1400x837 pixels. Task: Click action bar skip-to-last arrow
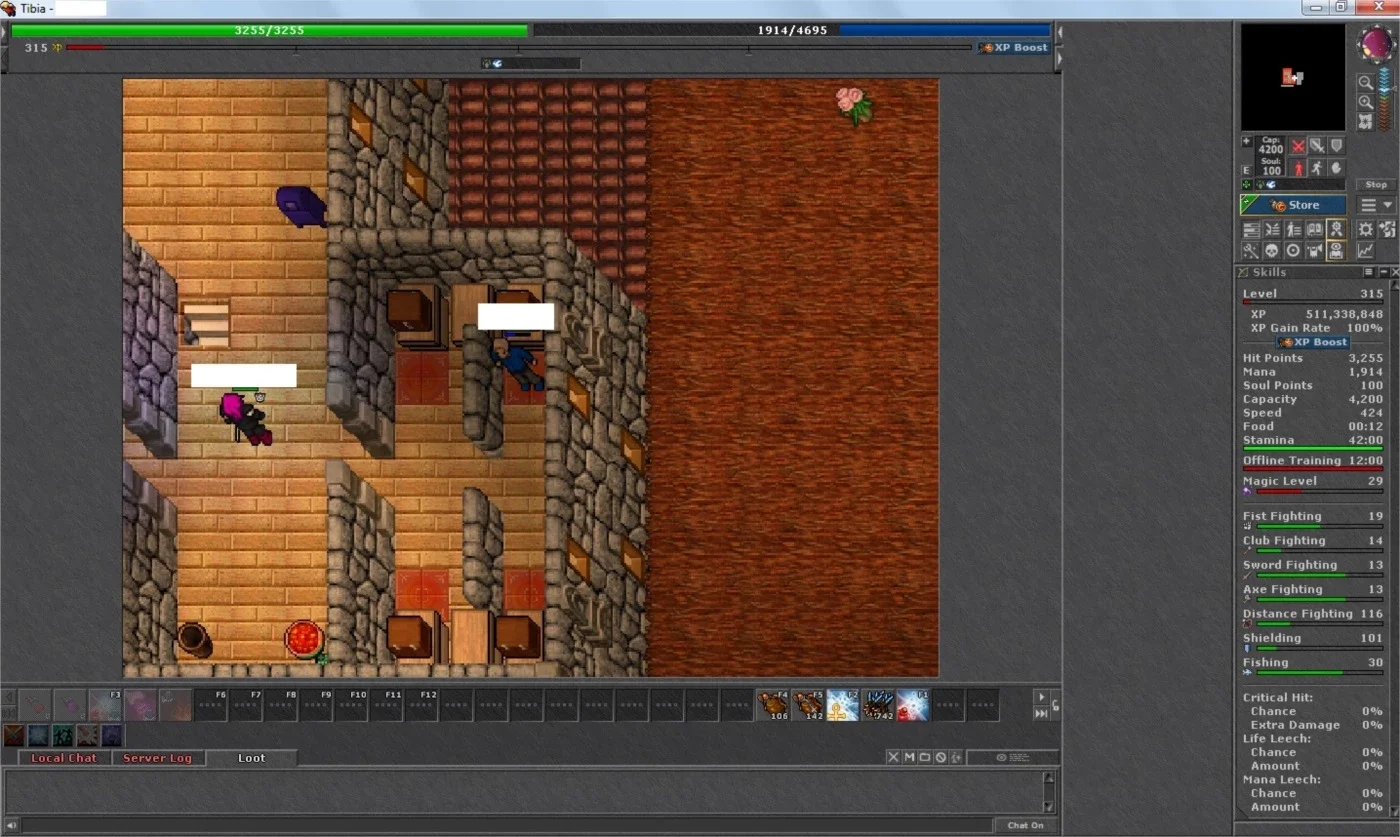(1042, 714)
